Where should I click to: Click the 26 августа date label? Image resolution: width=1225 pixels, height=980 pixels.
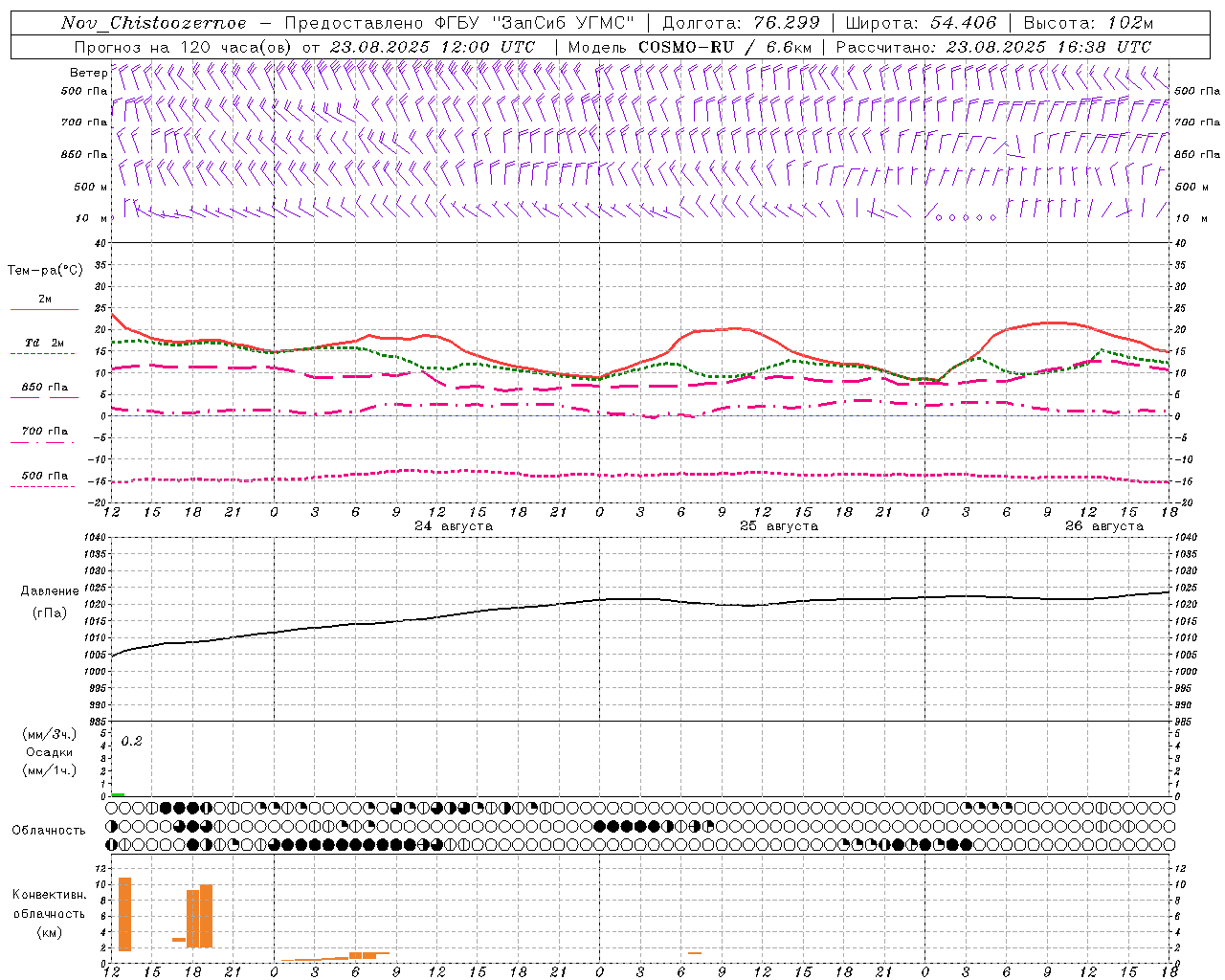(1104, 526)
